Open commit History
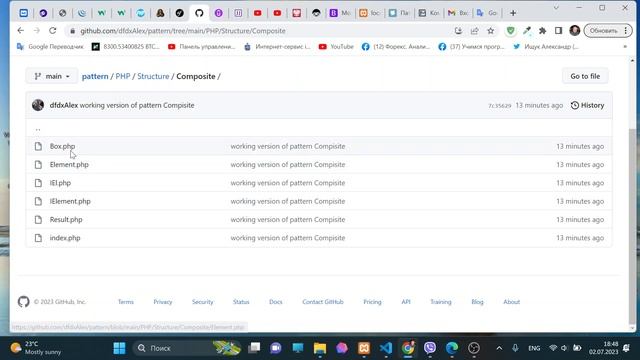 point(587,105)
